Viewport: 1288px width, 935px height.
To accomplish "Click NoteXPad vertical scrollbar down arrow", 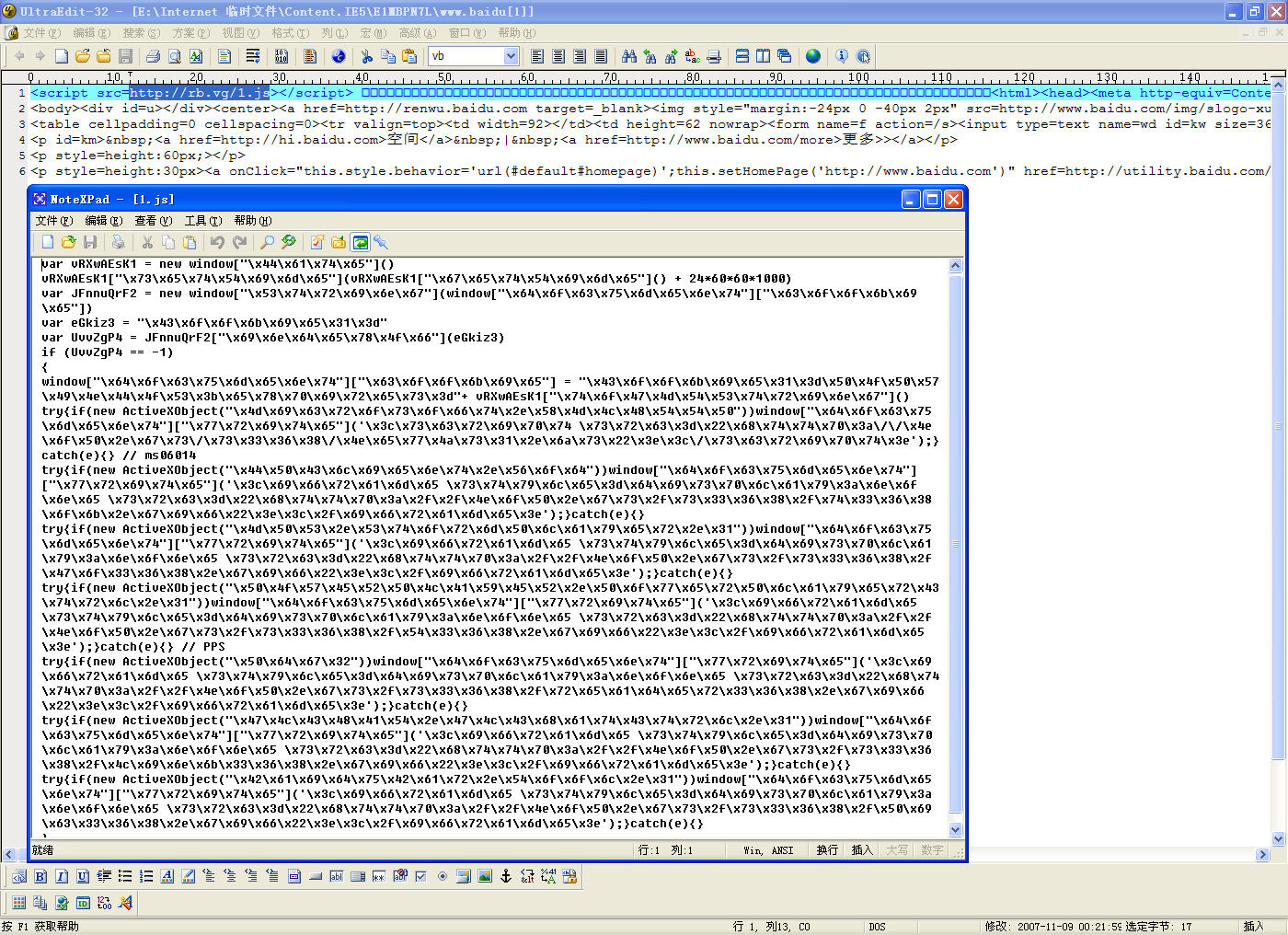I will click(x=955, y=829).
